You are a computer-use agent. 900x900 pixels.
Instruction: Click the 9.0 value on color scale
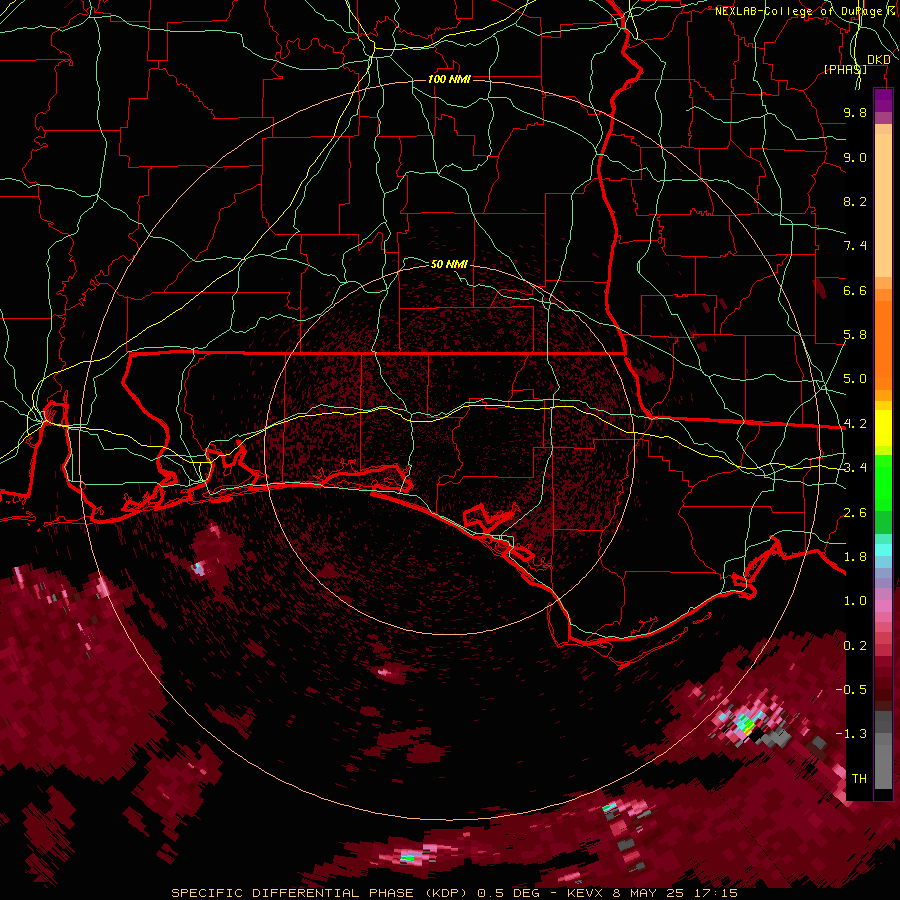(x=855, y=157)
